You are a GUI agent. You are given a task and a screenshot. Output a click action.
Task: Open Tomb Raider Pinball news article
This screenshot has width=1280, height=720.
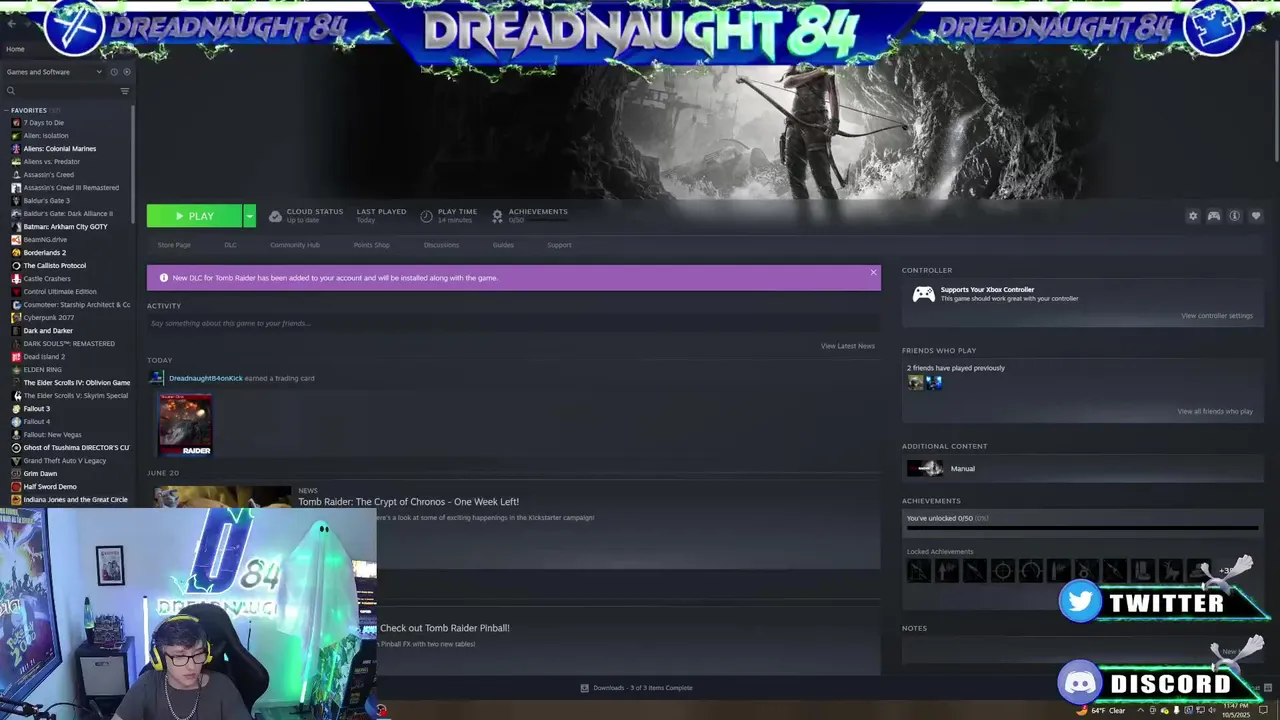(x=445, y=628)
